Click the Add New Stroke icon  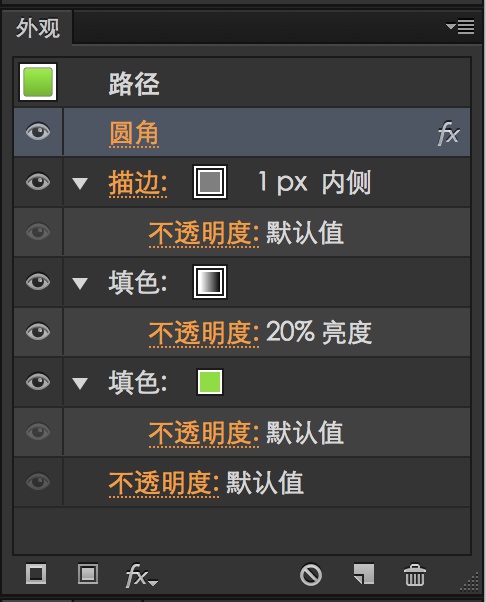pos(36,574)
